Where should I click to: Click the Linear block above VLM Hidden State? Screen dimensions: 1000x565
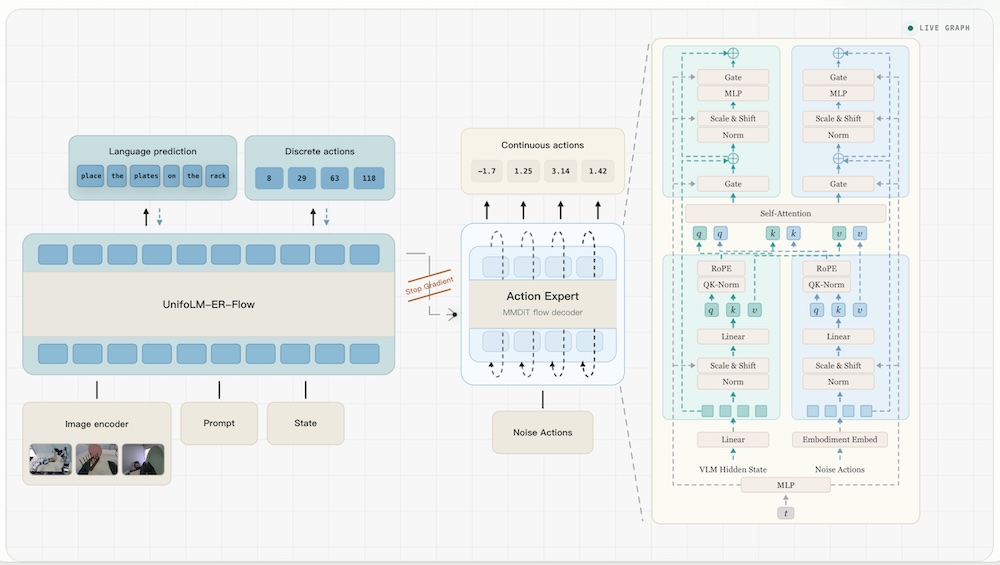pyautogui.click(x=733, y=439)
